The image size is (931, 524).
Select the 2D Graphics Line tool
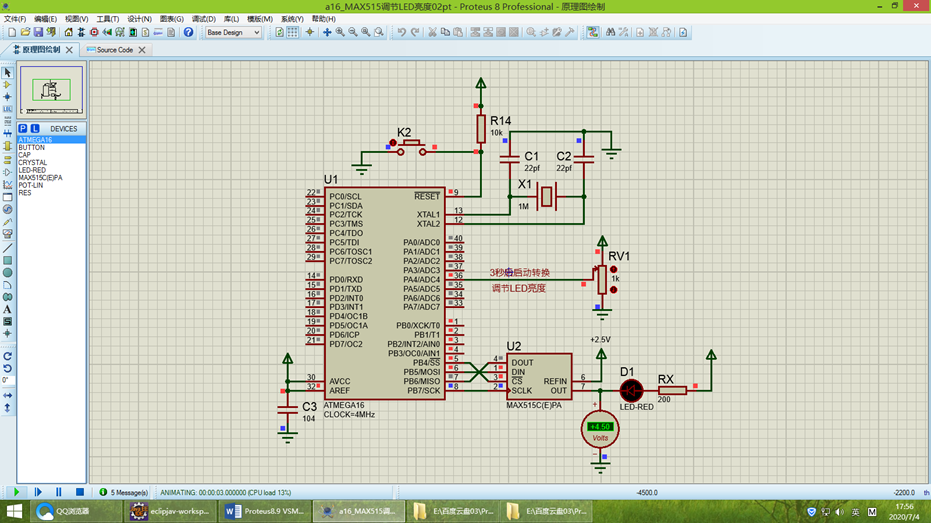[x=7, y=248]
